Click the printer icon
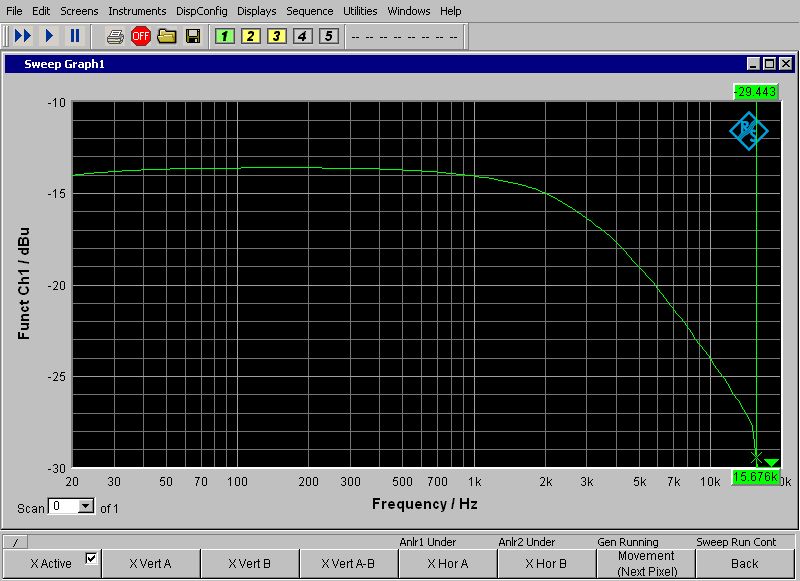Screen dimensions: 800x581 coord(115,37)
